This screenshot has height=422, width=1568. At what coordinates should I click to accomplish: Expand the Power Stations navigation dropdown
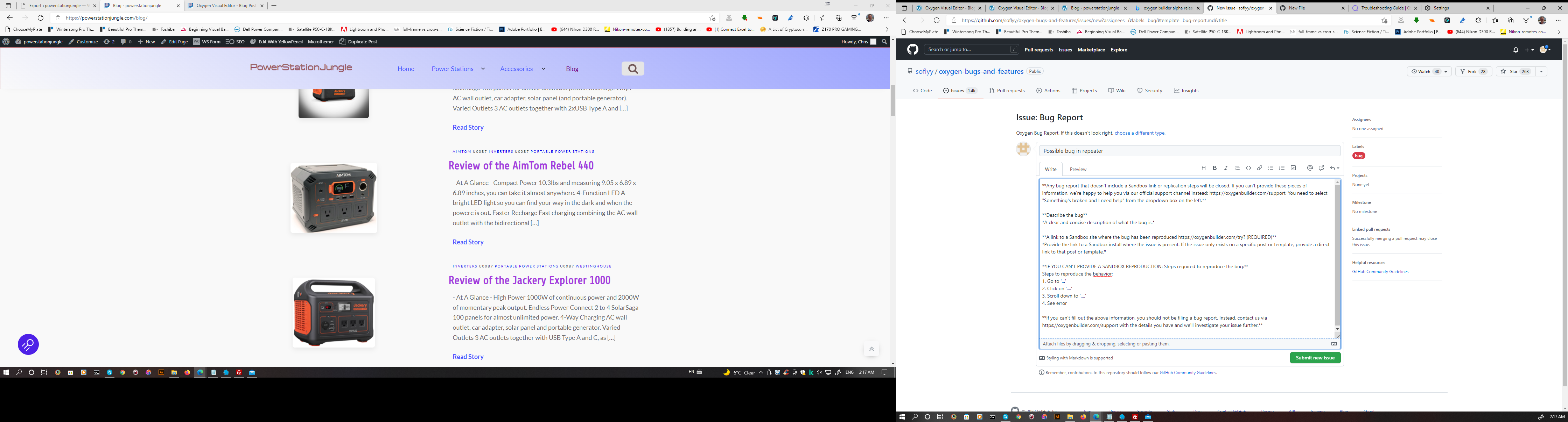pos(483,69)
